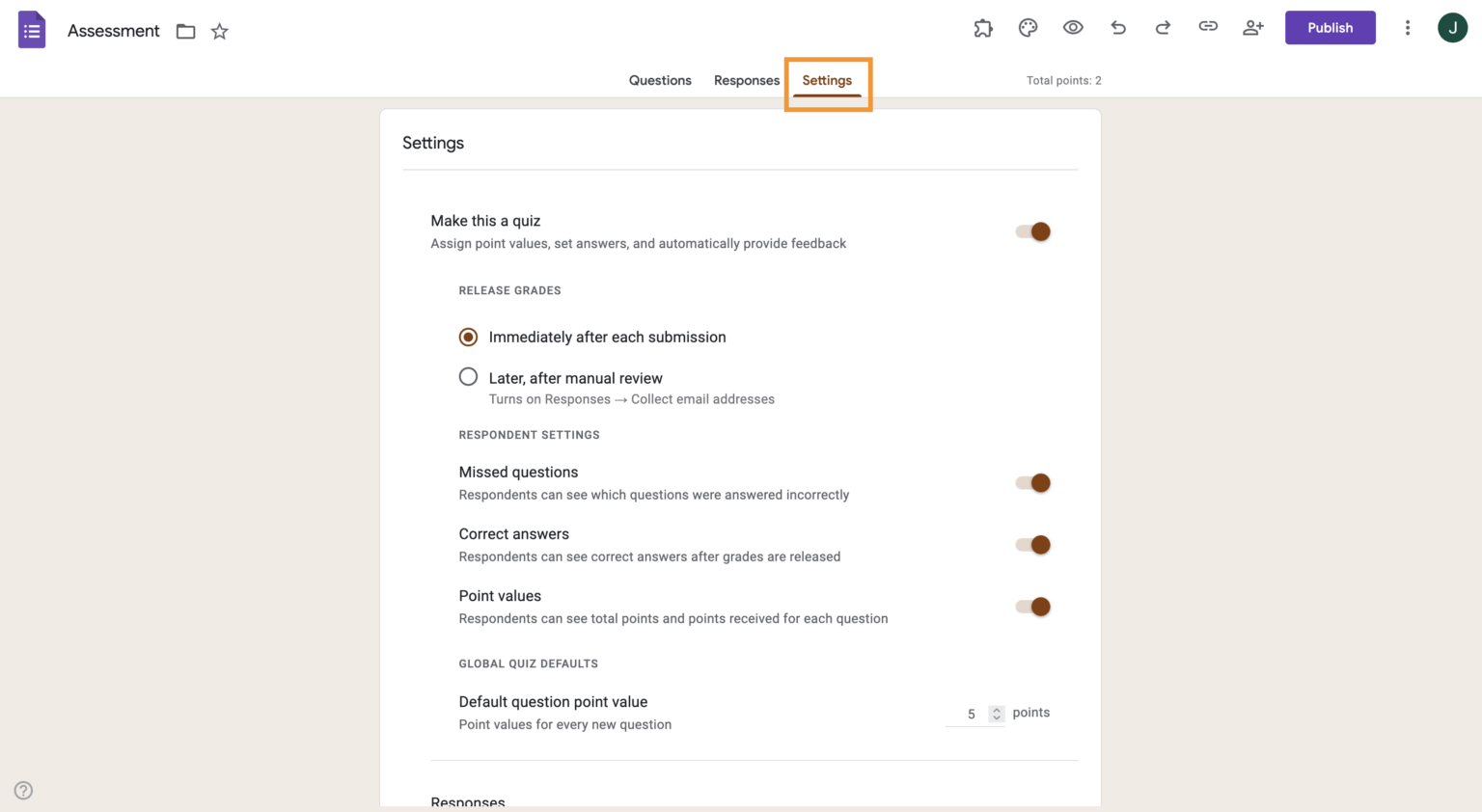The height and width of the screenshot is (812, 1482).
Task: Copy the form link icon
Action: pyautogui.click(x=1208, y=27)
